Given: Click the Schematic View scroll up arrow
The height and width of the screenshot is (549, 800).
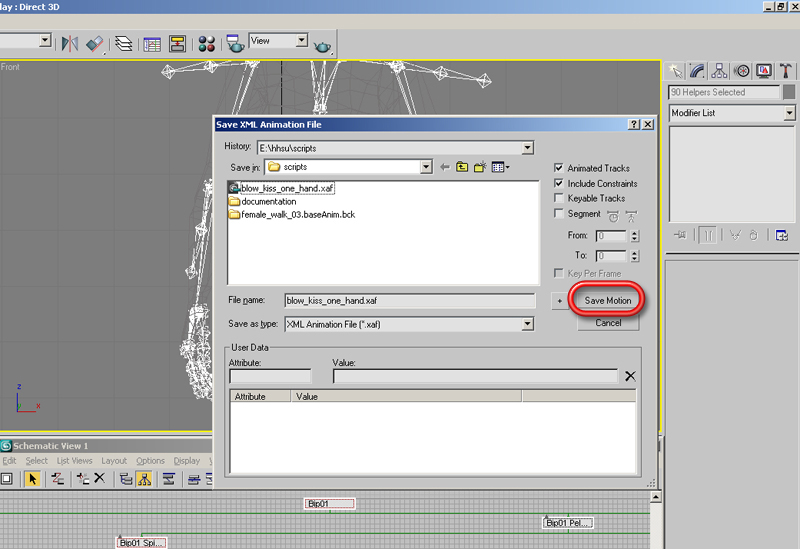Looking at the screenshot, I should pyautogui.click(x=656, y=497).
